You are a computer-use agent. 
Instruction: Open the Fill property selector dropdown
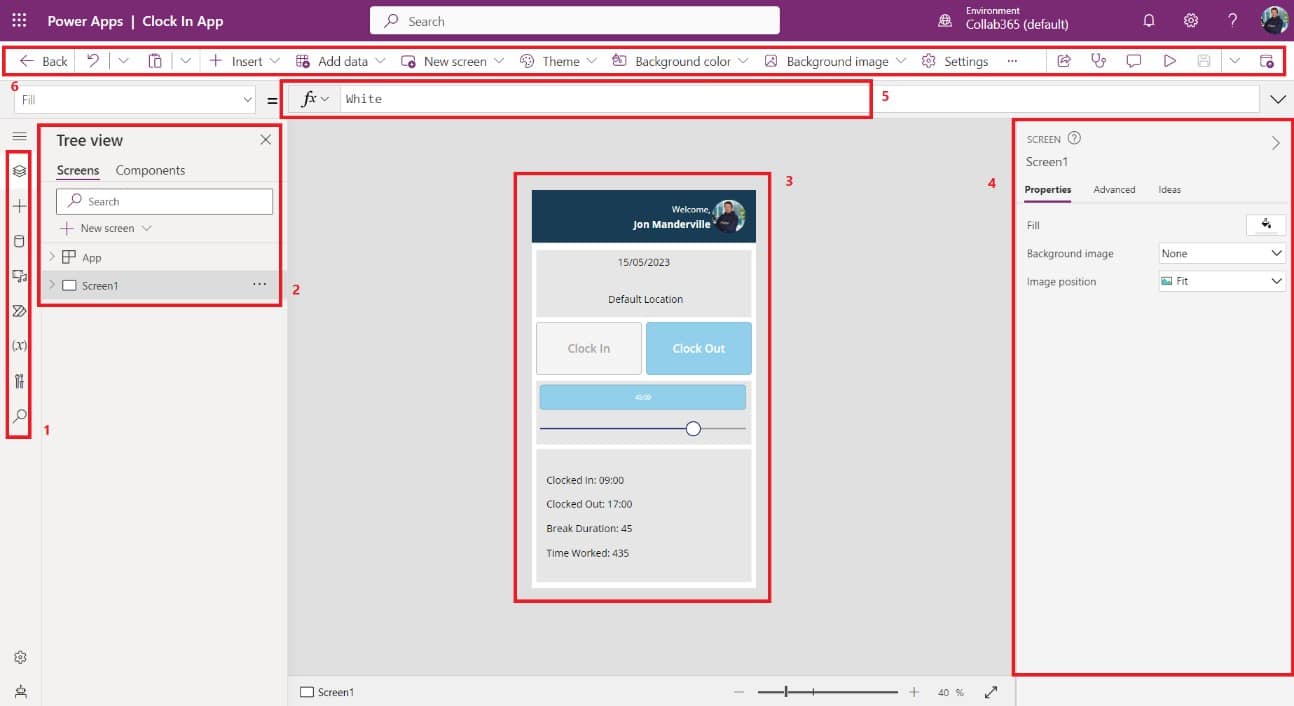coord(137,100)
